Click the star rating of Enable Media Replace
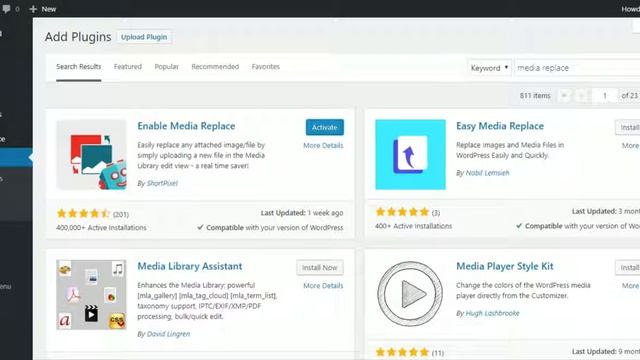 [83, 213]
